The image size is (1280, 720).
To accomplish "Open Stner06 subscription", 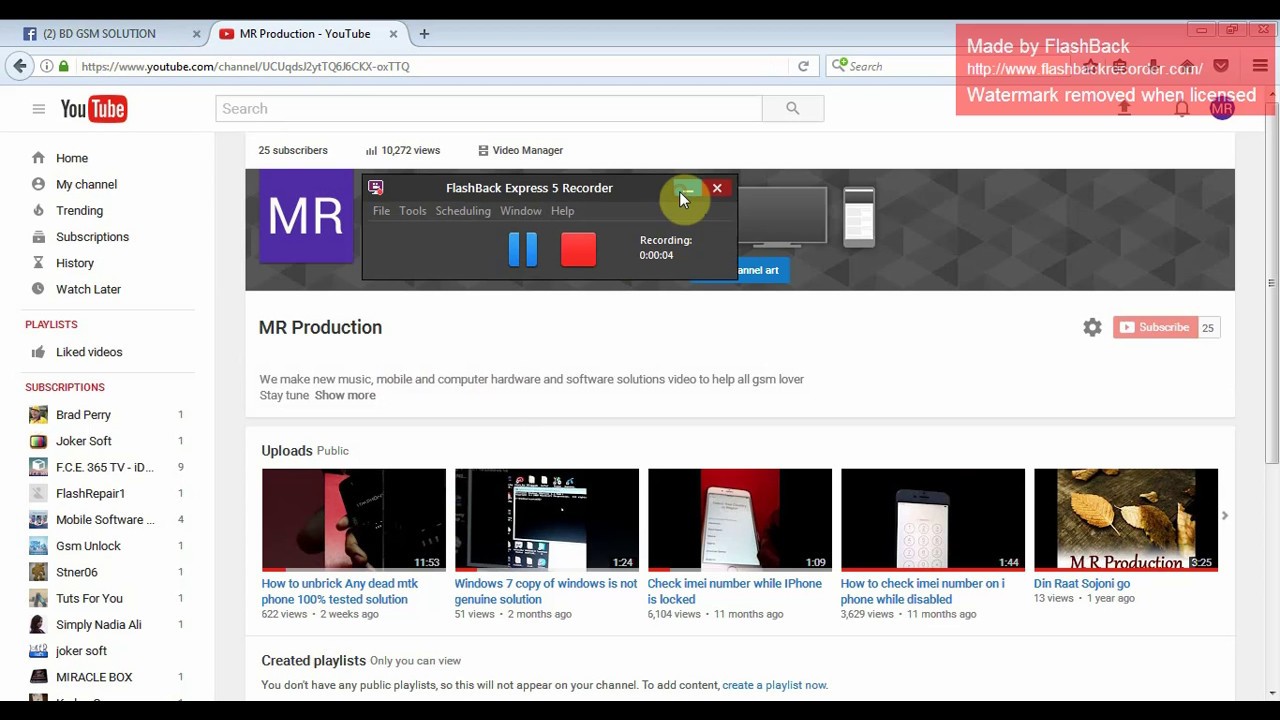I will pos(76,572).
